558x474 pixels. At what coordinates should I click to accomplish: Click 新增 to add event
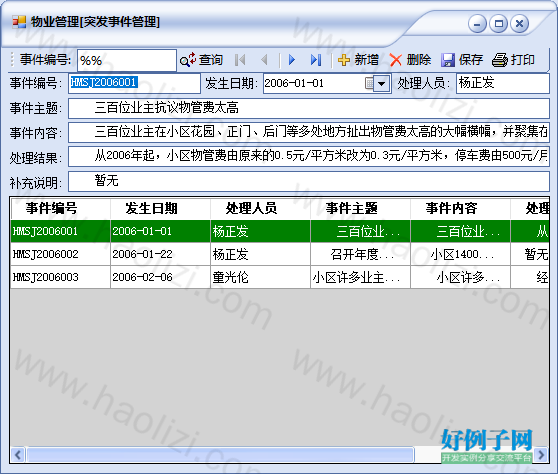358,60
